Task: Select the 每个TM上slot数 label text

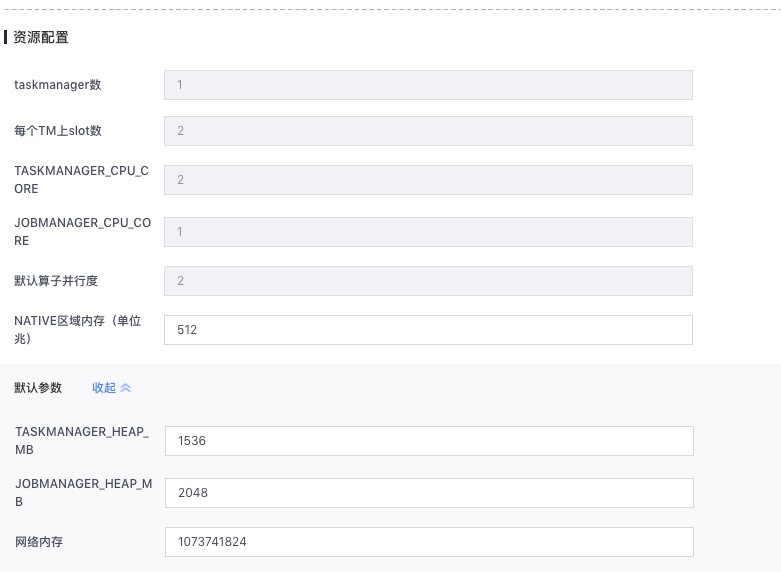Action: point(57,131)
